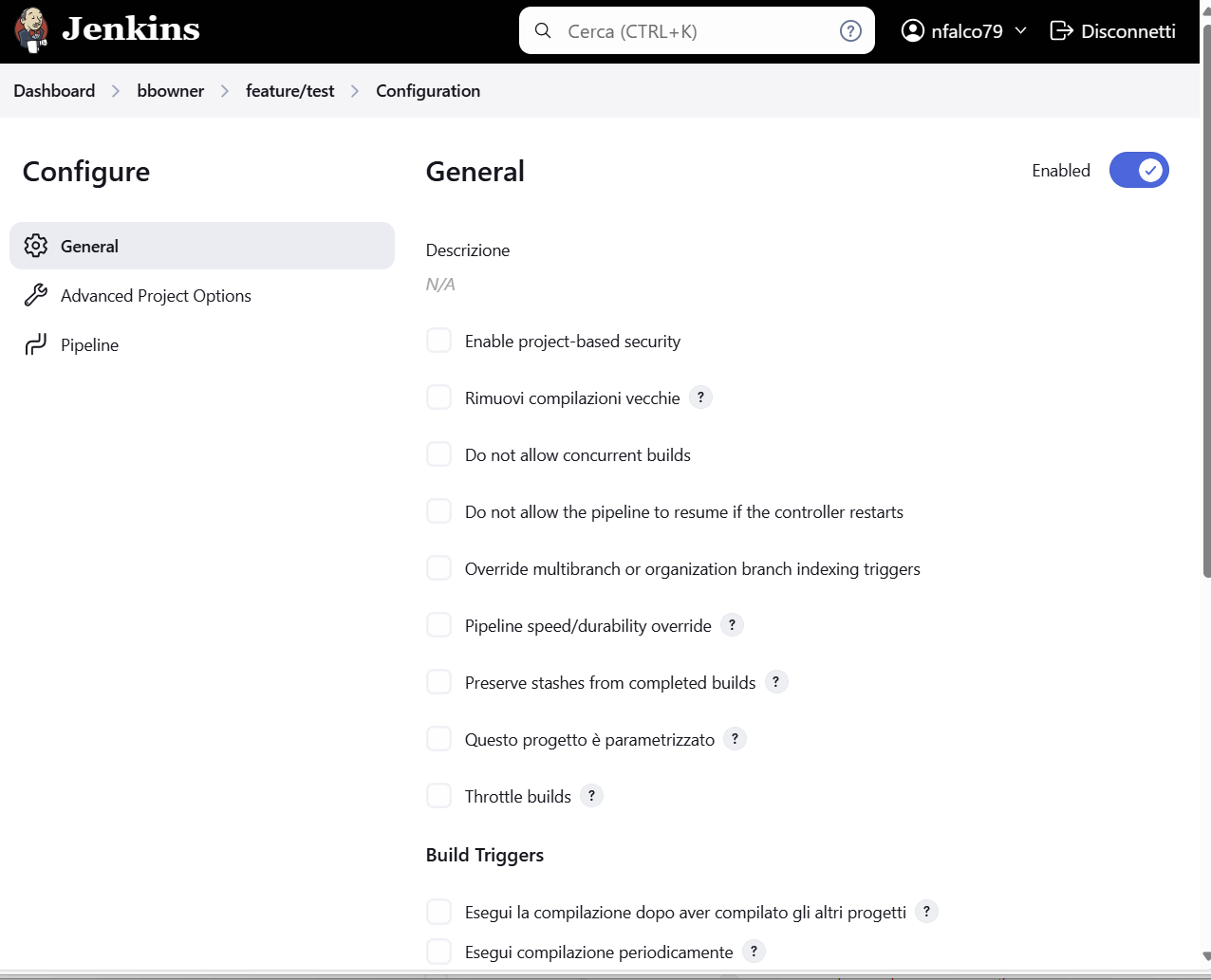Click the user avatar icon beside nfalco79
This screenshot has height=980, width=1211.
tap(912, 30)
